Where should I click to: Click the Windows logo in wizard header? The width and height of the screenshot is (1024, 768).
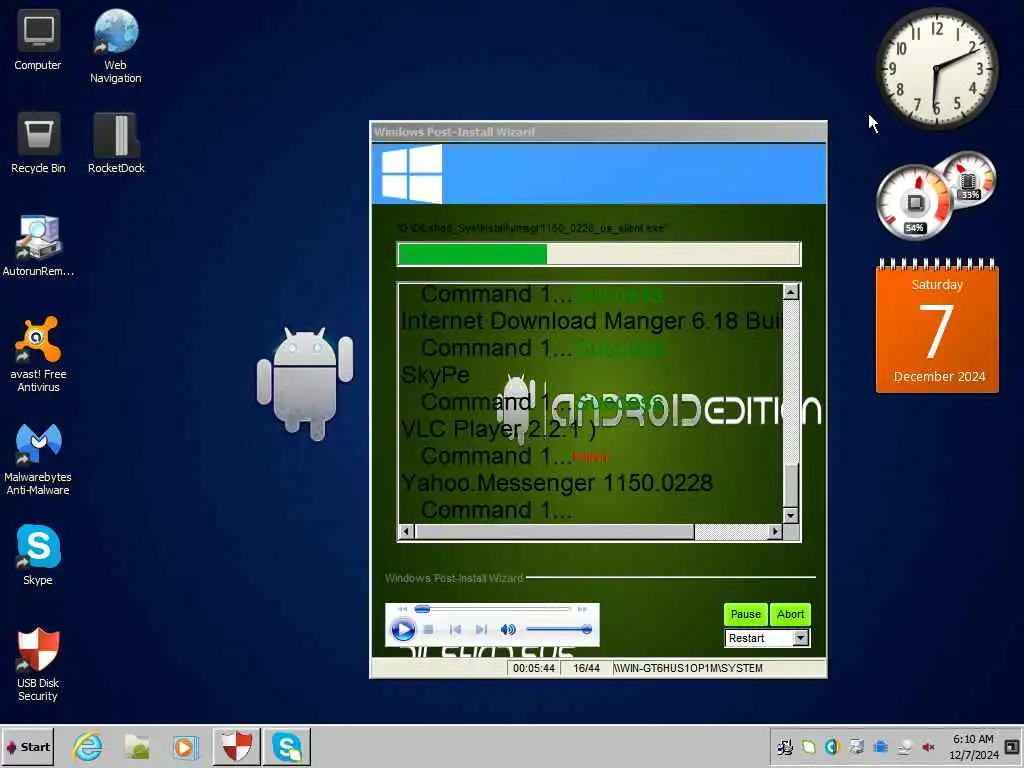pos(411,174)
